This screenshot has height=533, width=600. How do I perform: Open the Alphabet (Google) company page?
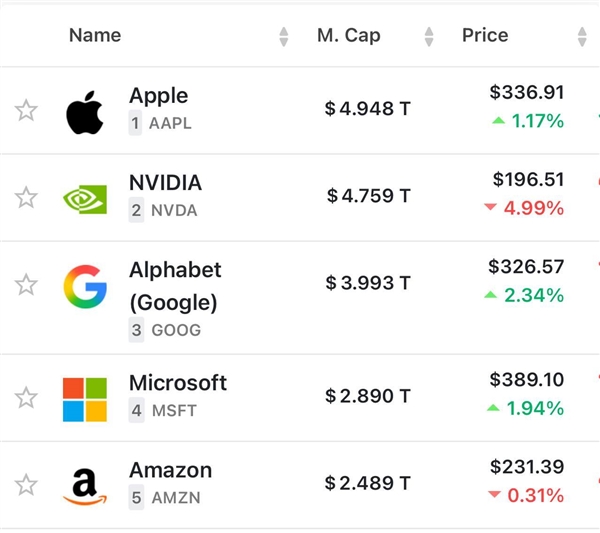click(x=175, y=286)
